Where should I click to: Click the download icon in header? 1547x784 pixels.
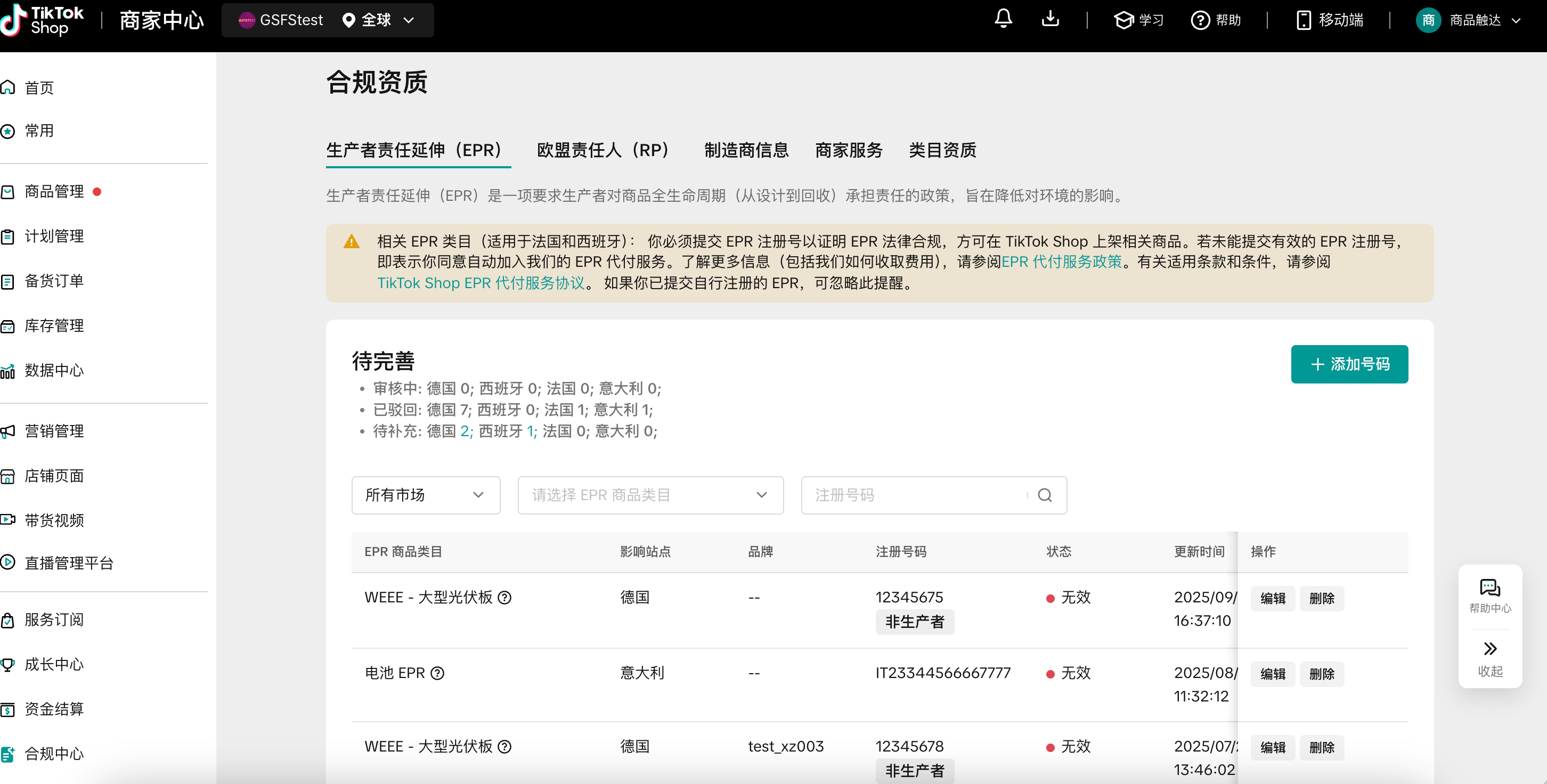1050,19
